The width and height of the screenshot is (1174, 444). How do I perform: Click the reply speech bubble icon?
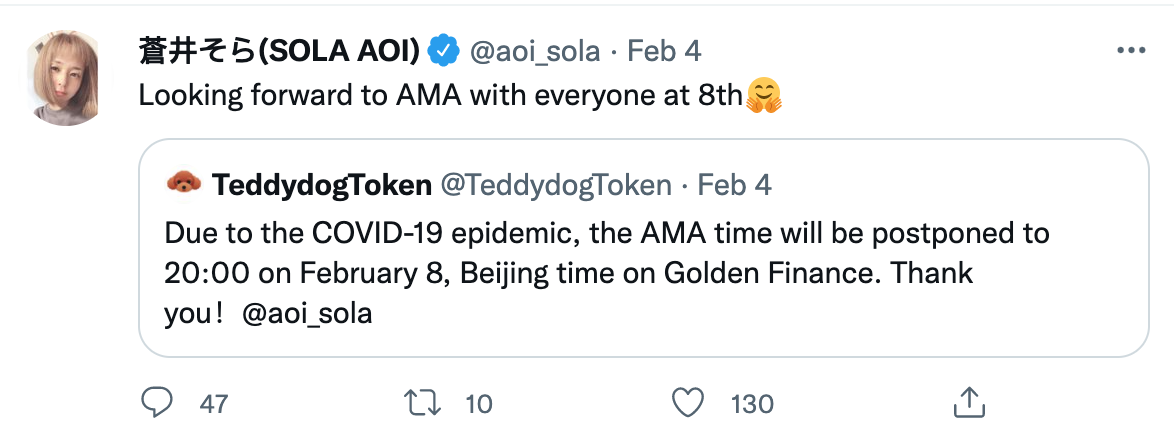tap(157, 403)
